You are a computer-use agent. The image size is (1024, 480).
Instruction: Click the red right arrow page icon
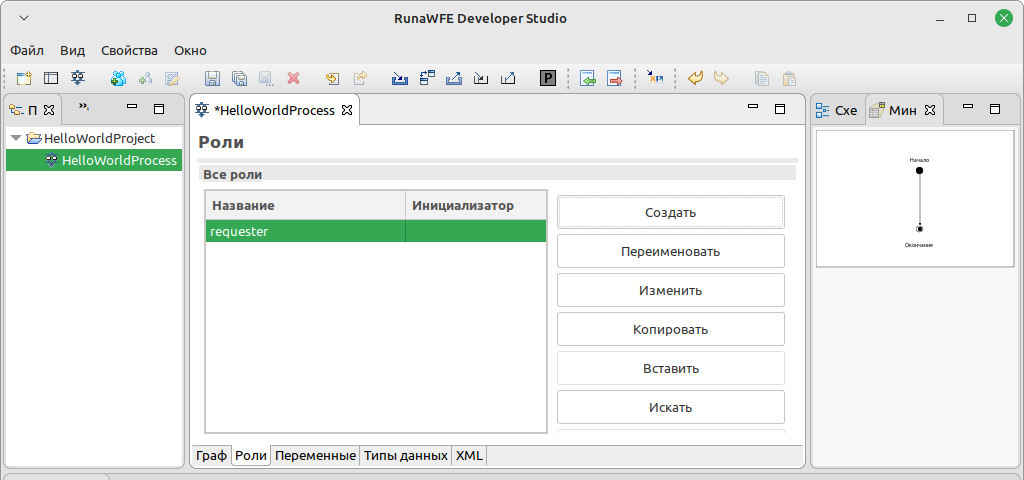tap(615, 79)
